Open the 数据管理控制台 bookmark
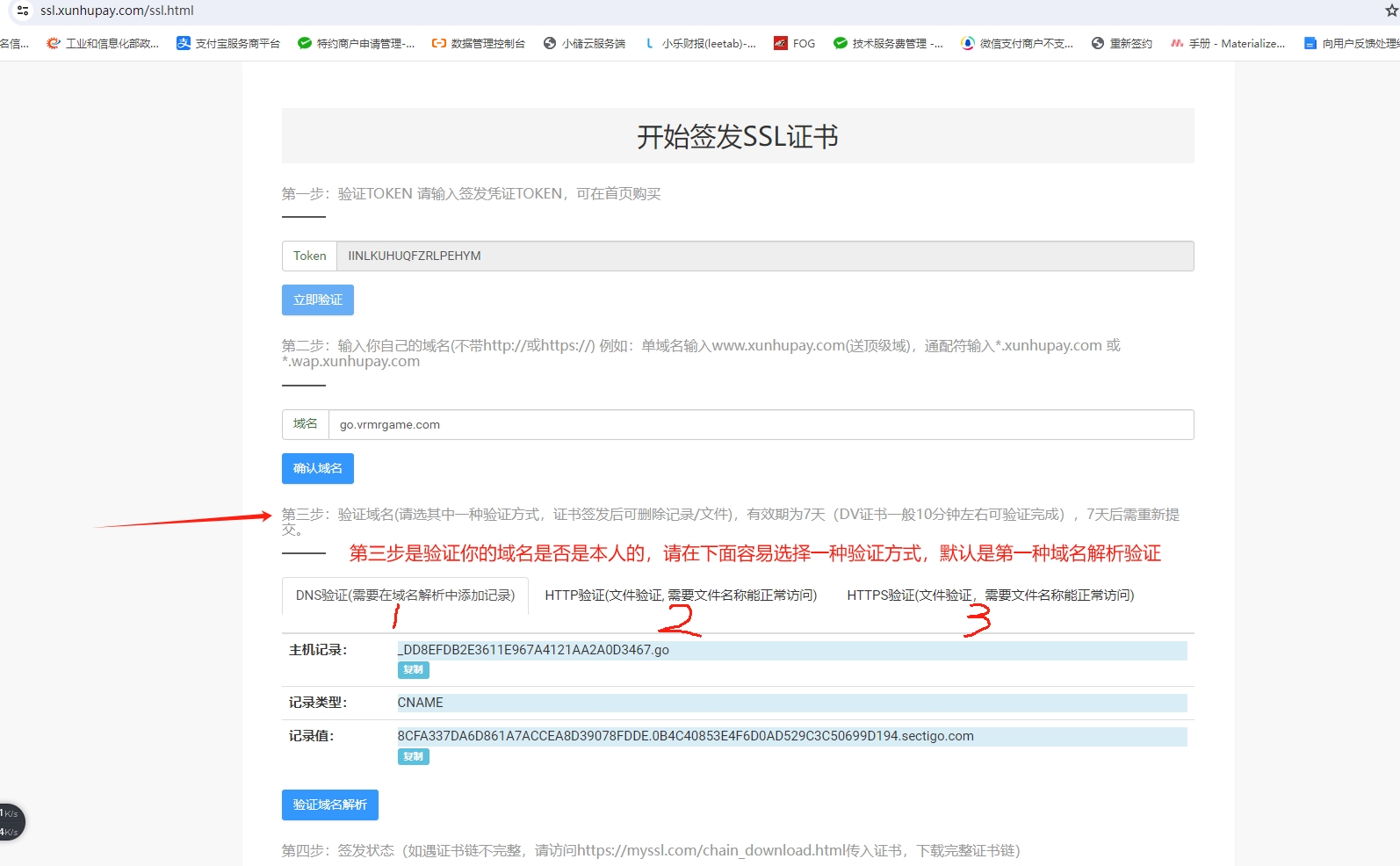Screen dimensions: 1400x866 coord(479,43)
